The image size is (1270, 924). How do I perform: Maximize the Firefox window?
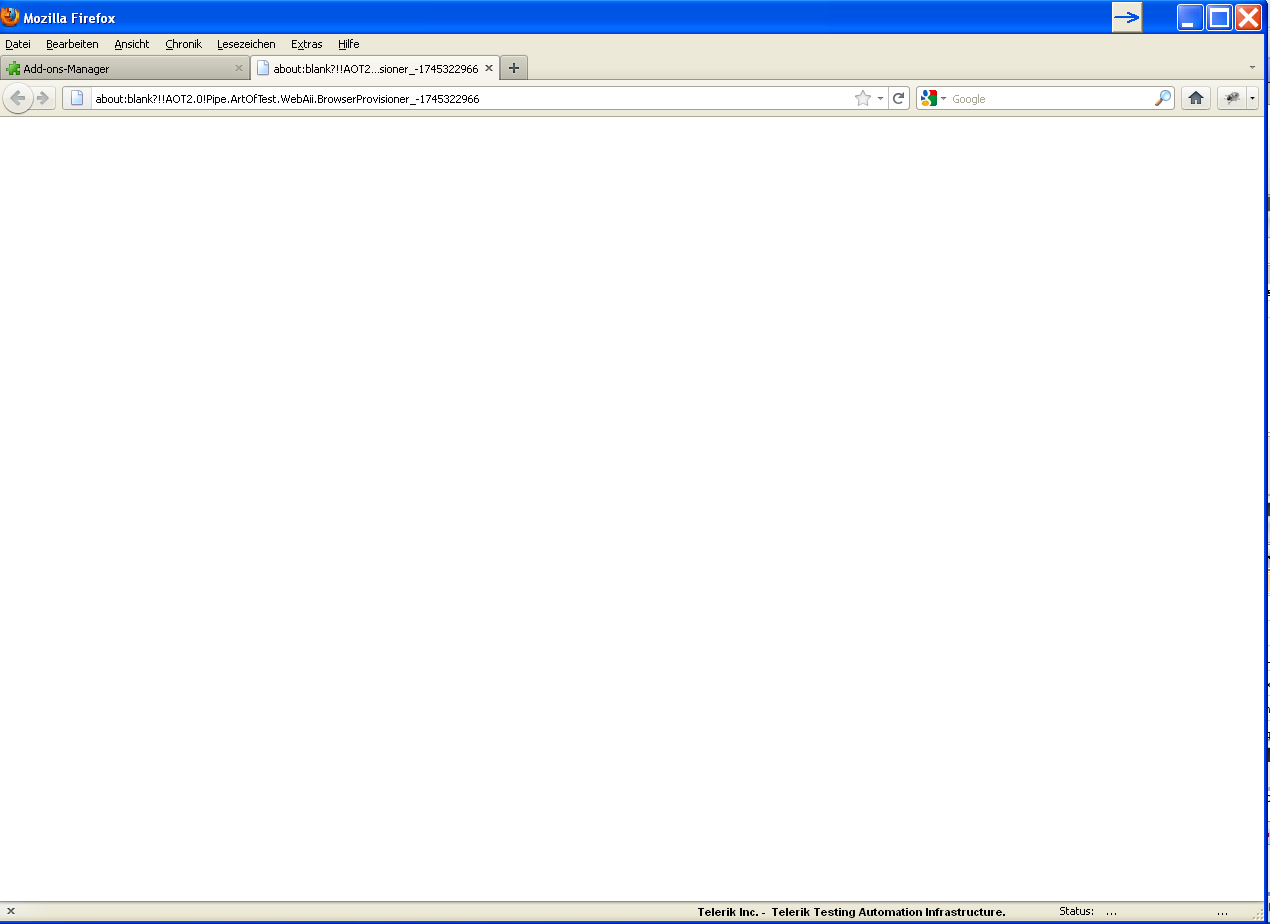click(x=1219, y=17)
